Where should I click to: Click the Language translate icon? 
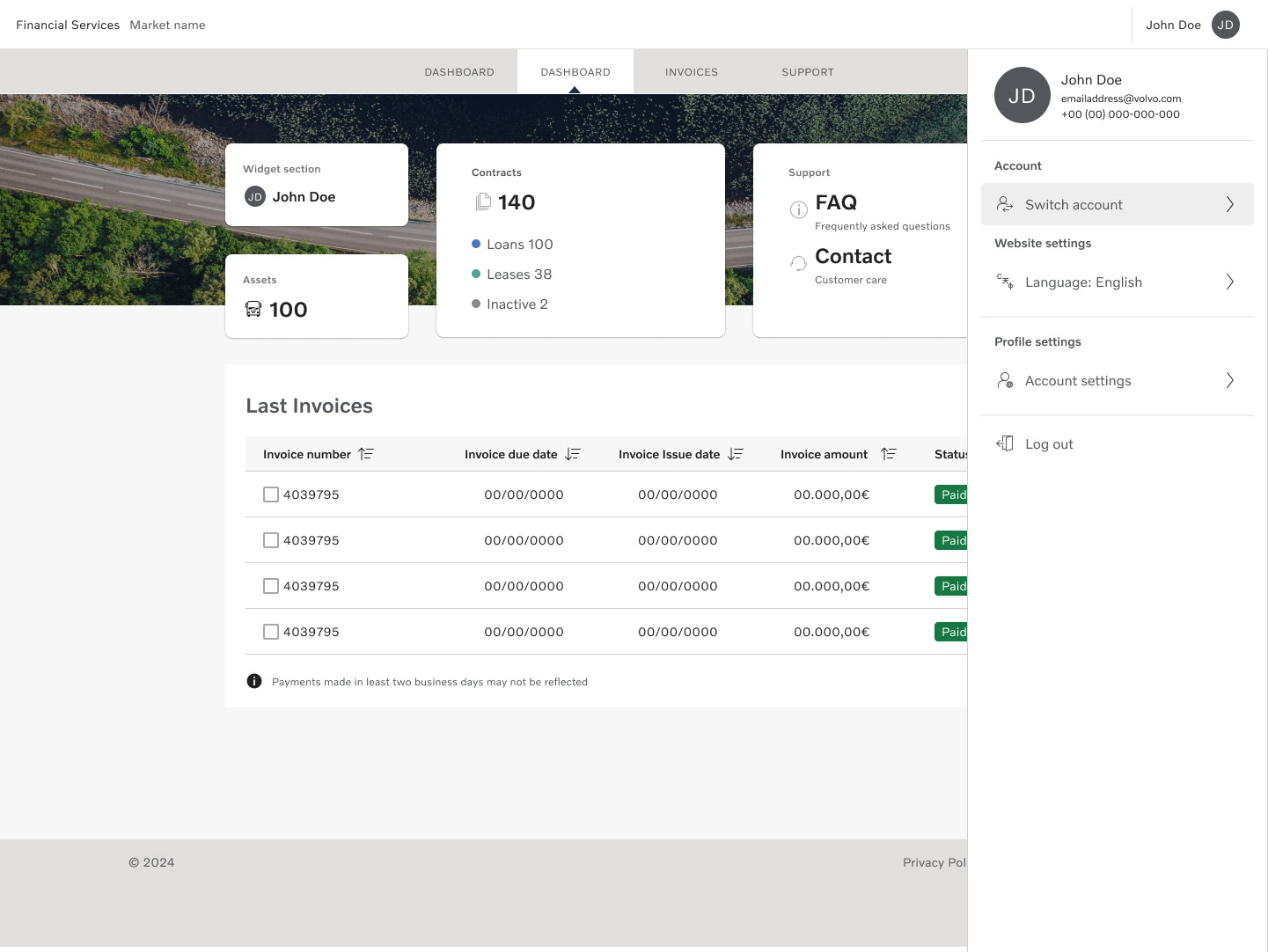point(1004,282)
